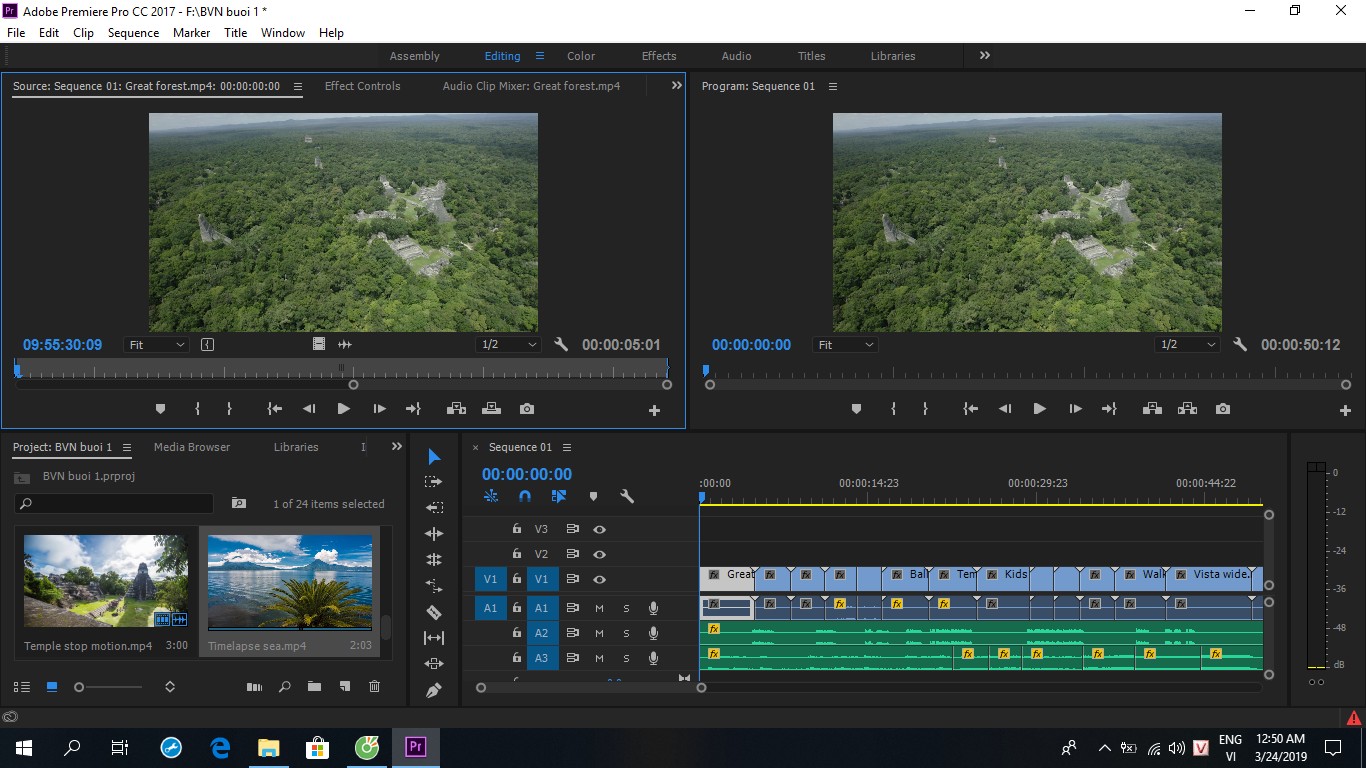The height and width of the screenshot is (768, 1366).
Task: Switch to Effect Controls tab
Action: pos(362,86)
